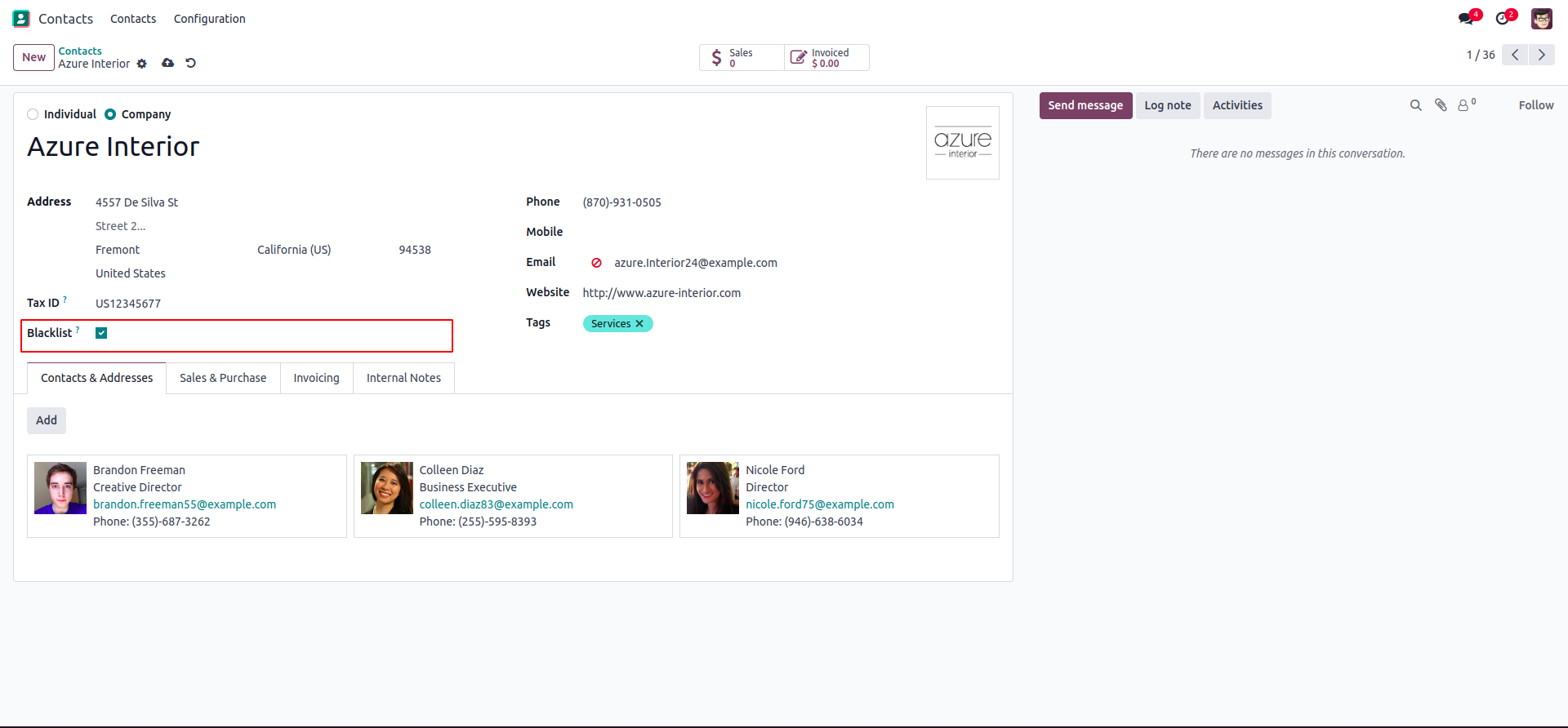Open the Configuration menu
The height and width of the screenshot is (728, 1568).
click(x=209, y=19)
